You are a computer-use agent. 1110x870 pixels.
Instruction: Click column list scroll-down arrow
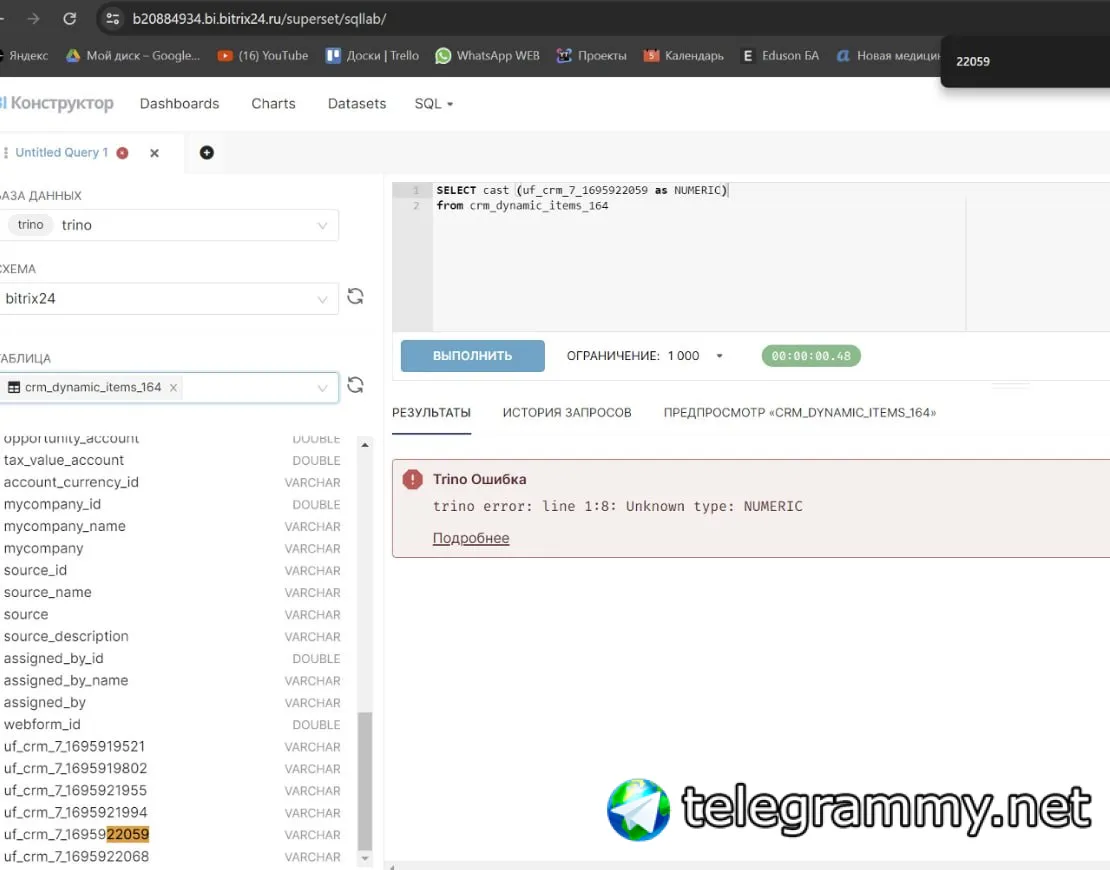(x=365, y=858)
